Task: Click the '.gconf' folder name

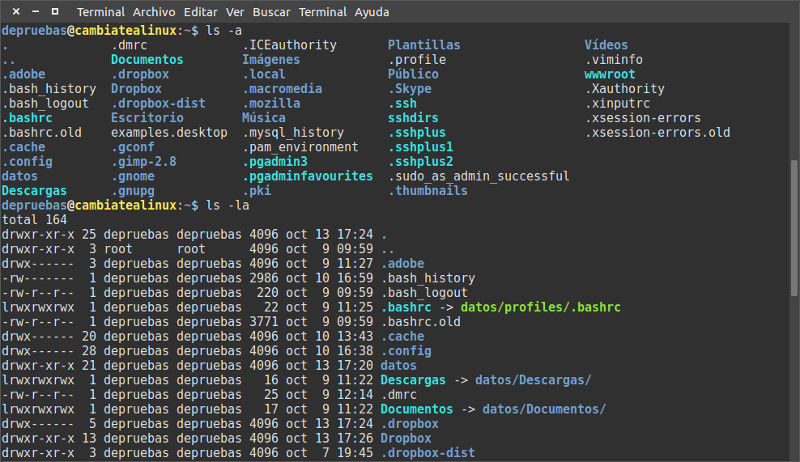Action: tap(133, 147)
